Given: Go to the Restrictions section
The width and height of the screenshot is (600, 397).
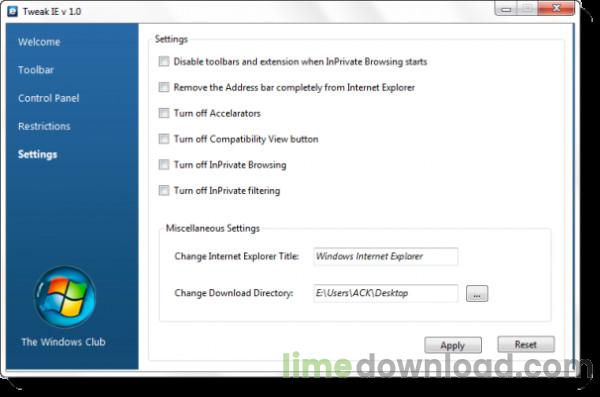Looking at the screenshot, I should point(44,126).
